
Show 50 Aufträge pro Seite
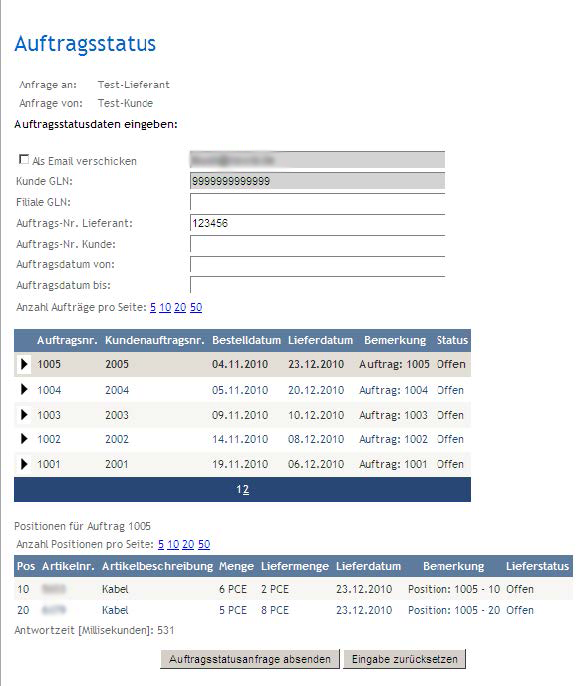coord(196,308)
